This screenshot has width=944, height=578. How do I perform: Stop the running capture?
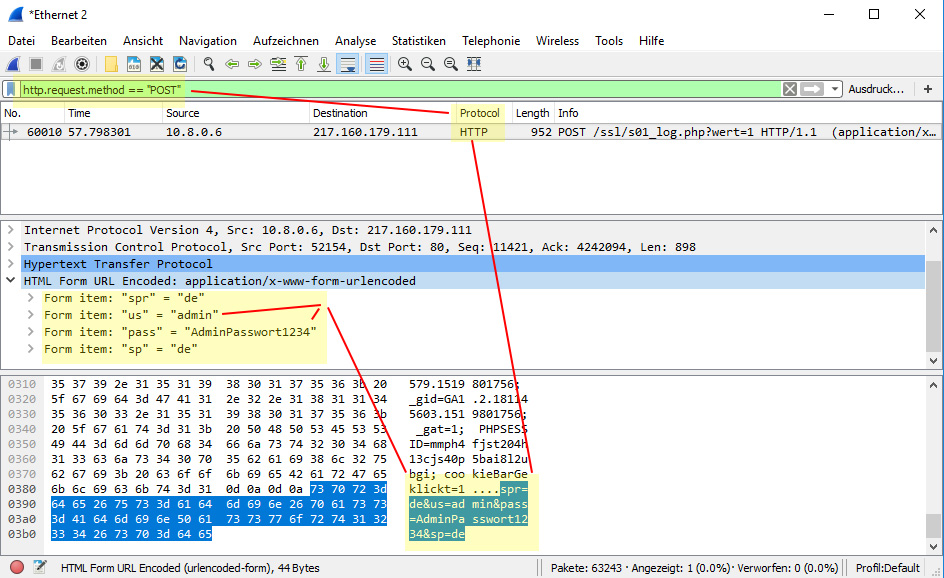coord(36,64)
